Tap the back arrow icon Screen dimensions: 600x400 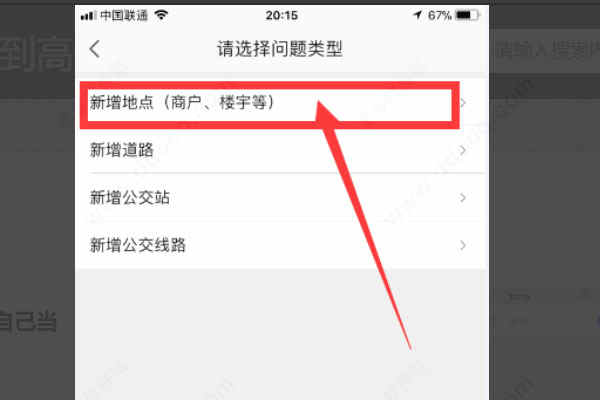click(x=95, y=49)
